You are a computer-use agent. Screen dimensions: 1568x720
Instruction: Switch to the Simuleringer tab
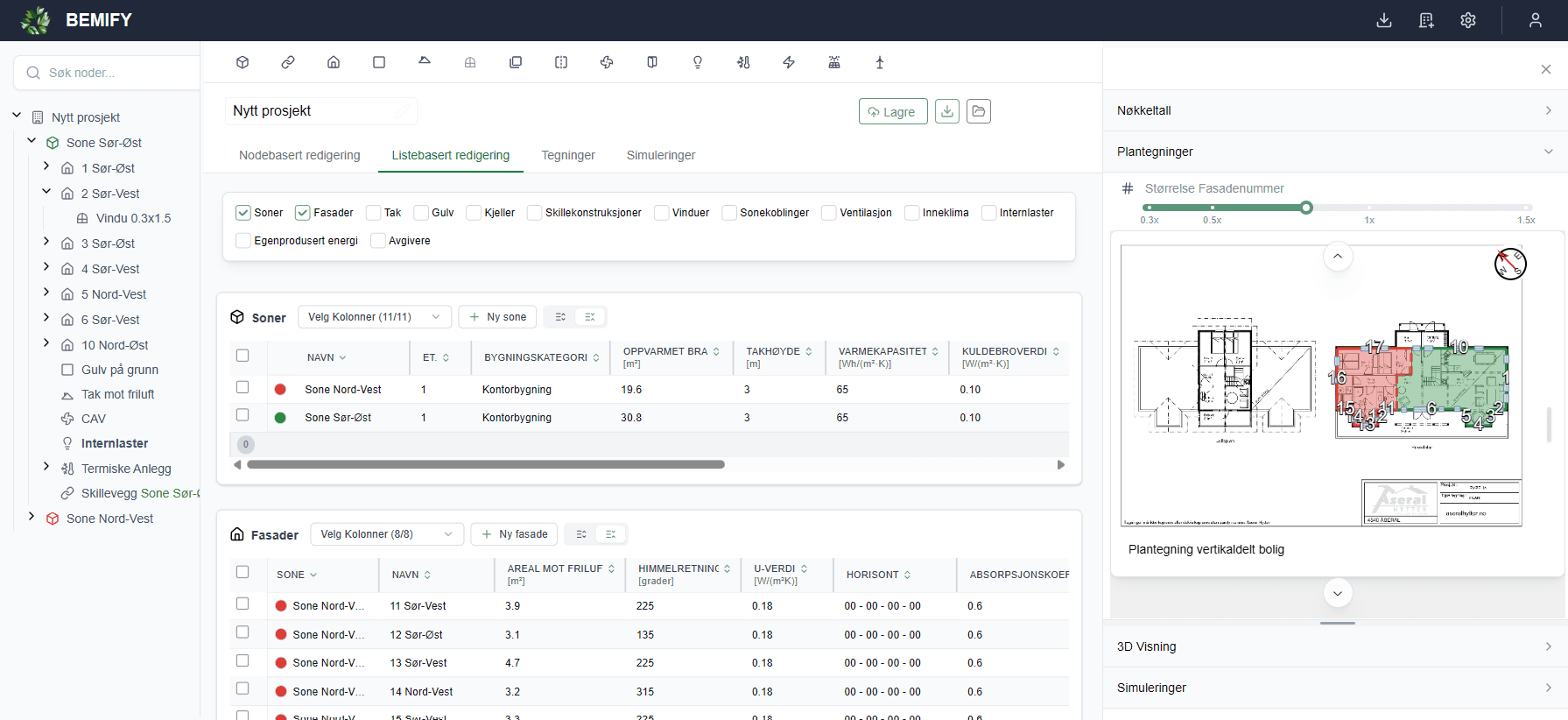pyautogui.click(x=661, y=155)
